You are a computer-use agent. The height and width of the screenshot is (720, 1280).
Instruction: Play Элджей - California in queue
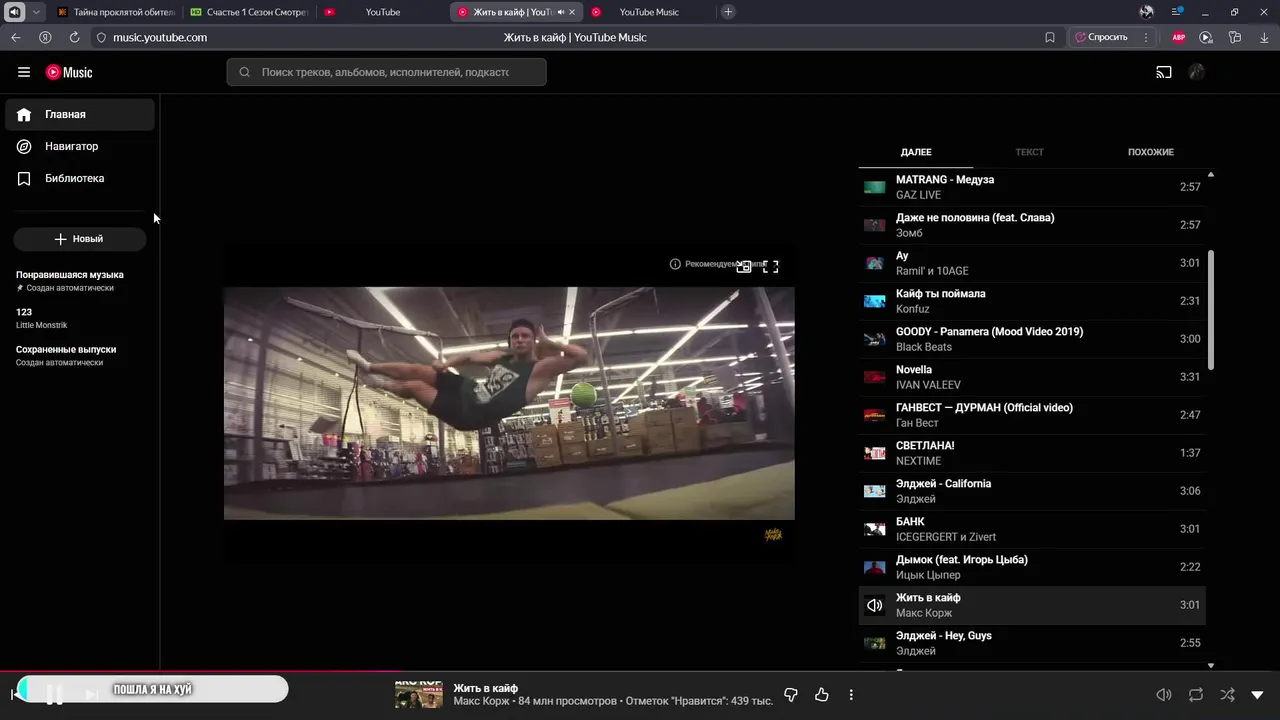1032,491
